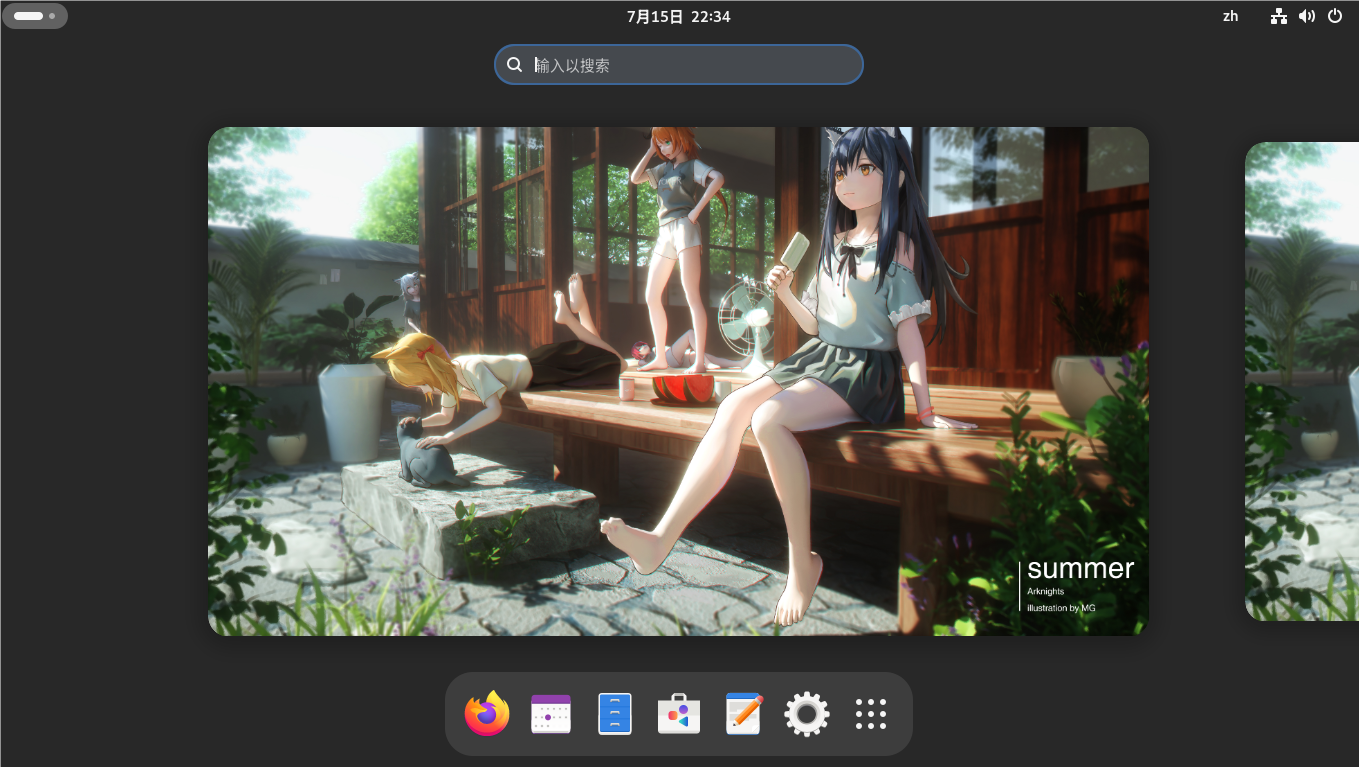The image size is (1359, 767).
Task: Open the zh input source menu
Action: (x=1230, y=16)
